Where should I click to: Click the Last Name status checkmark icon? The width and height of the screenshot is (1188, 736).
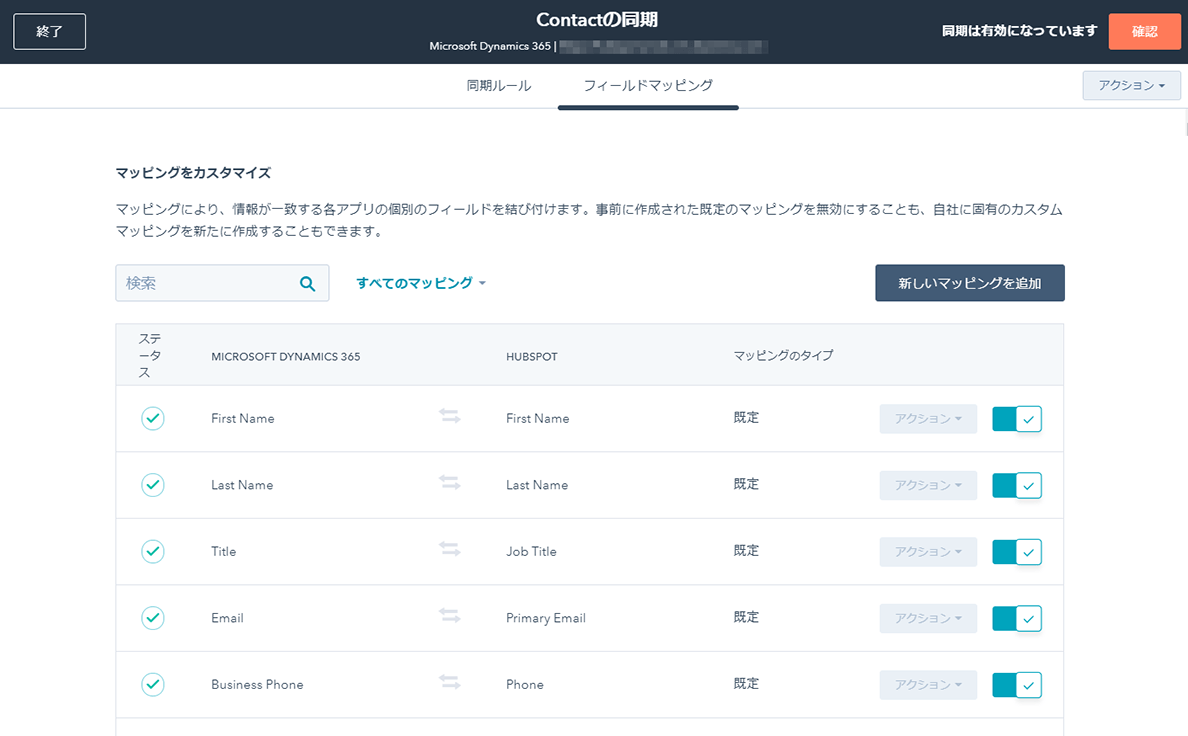152,485
